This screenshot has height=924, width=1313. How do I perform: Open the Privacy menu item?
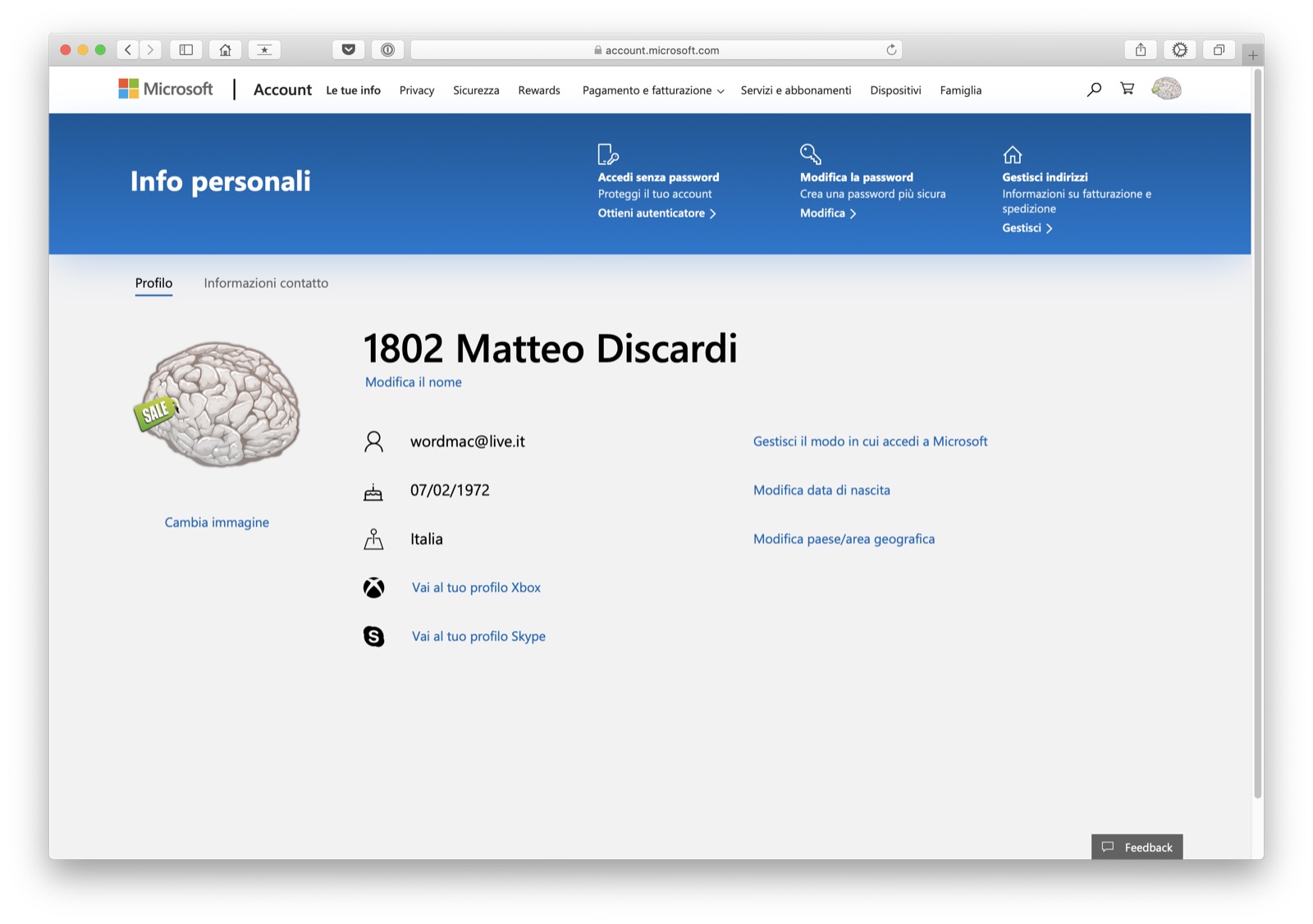[x=417, y=90]
